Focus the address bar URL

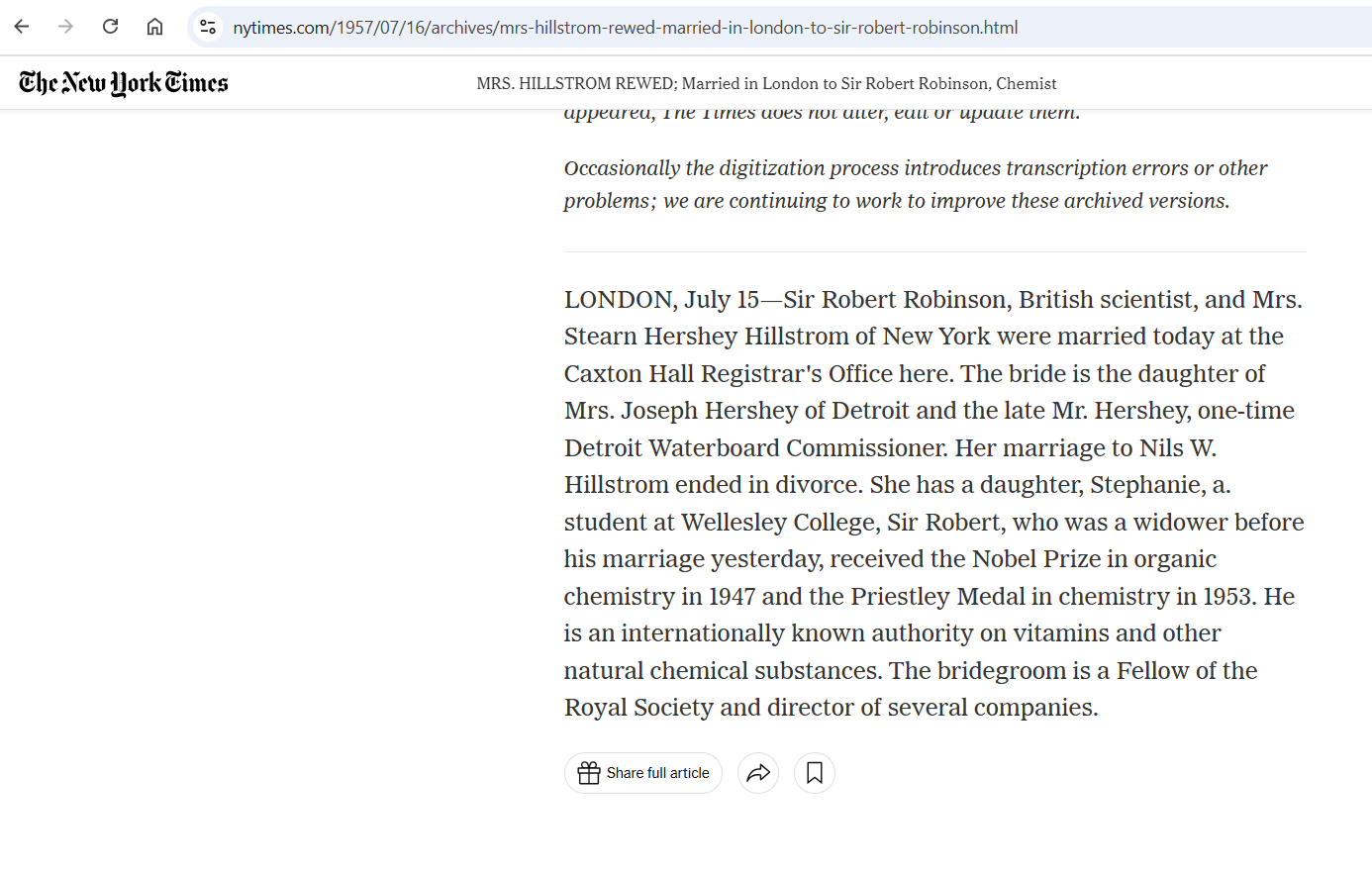[x=626, y=28]
